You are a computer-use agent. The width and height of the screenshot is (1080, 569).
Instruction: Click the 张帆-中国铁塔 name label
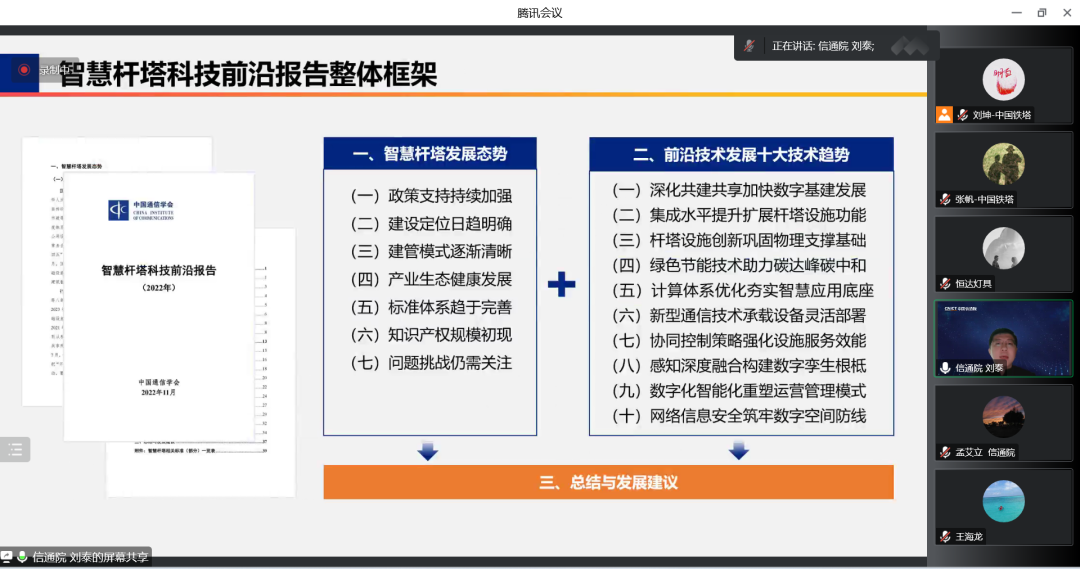click(984, 199)
